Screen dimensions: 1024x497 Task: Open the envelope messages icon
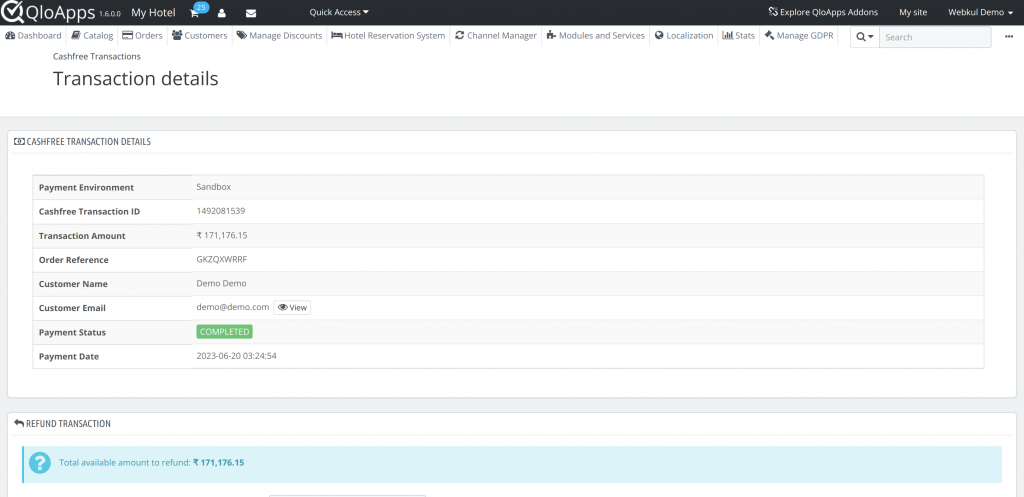tap(251, 13)
